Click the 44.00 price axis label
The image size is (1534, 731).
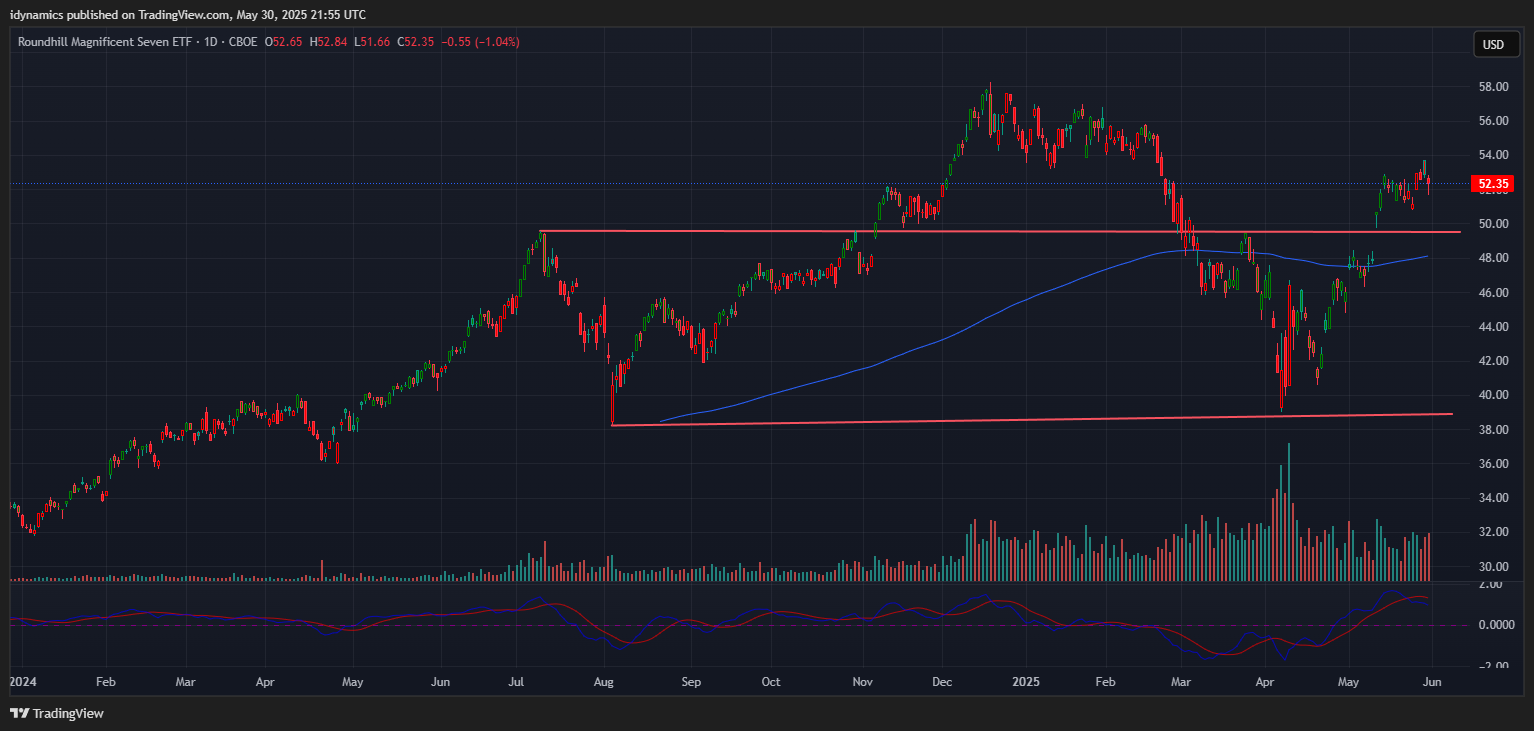click(x=1493, y=327)
